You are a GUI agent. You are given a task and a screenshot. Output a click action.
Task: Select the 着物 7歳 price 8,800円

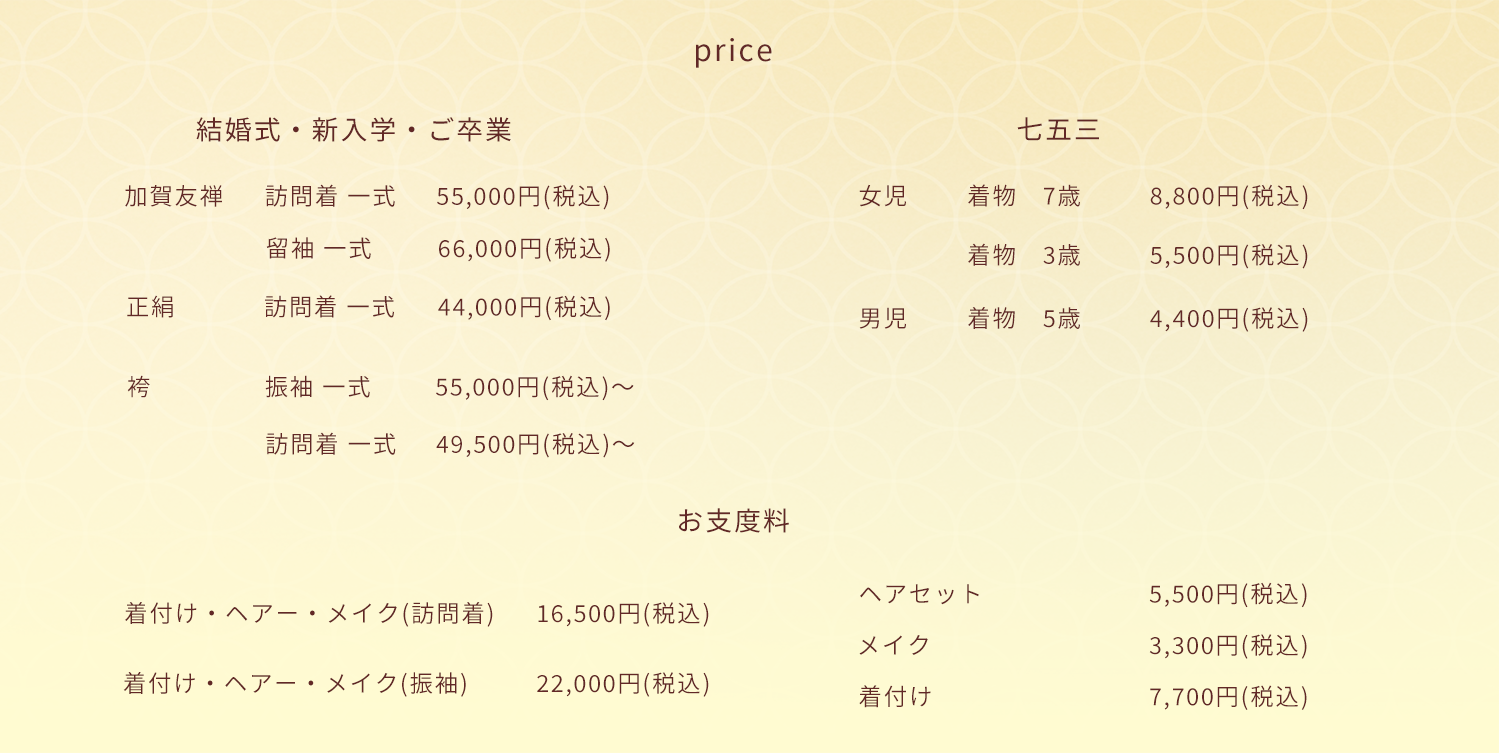click(1229, 196)
